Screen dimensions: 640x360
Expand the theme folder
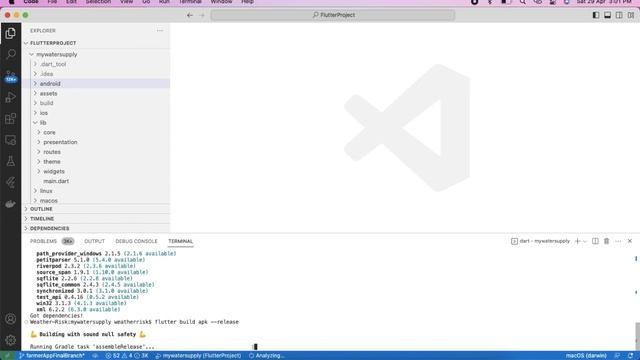pyautogui.click(x=96, y=162)
